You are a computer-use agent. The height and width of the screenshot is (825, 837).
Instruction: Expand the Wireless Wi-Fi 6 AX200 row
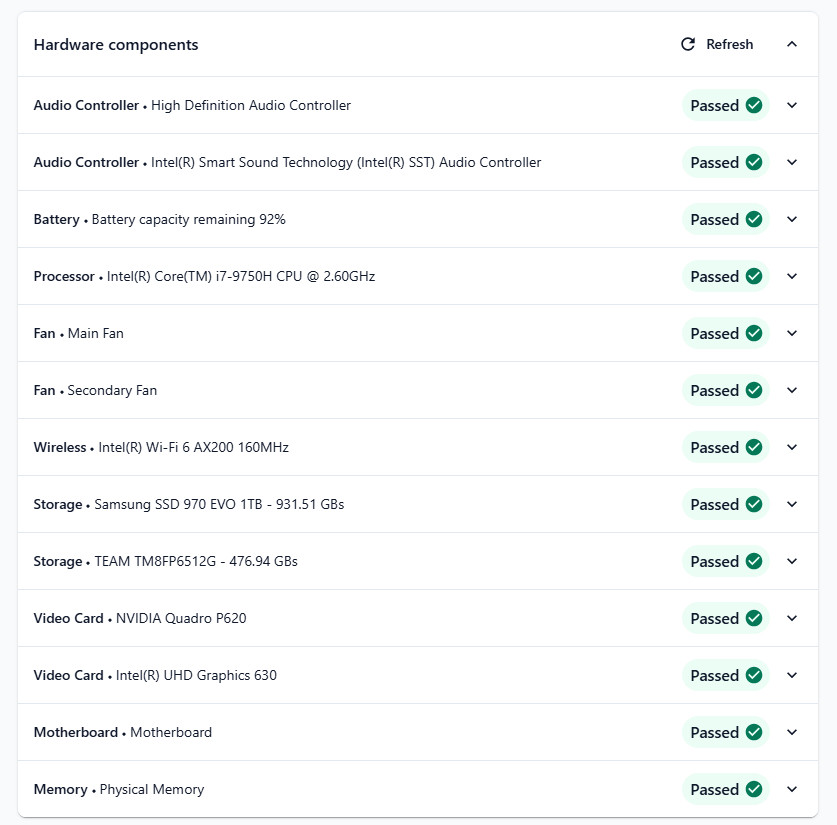coord(792,447)
